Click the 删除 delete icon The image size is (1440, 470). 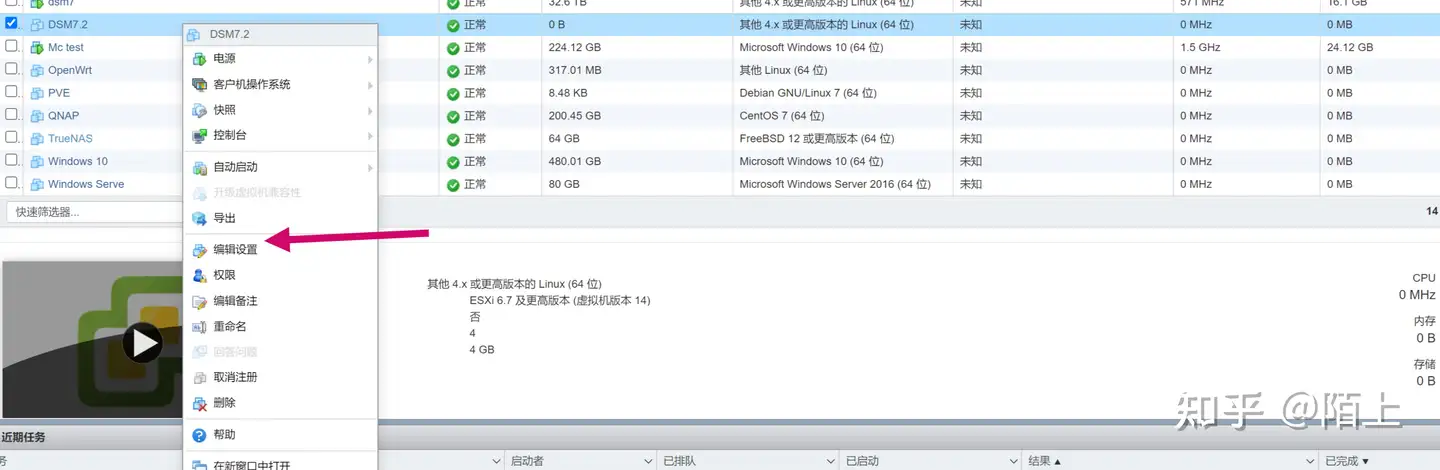199,402
